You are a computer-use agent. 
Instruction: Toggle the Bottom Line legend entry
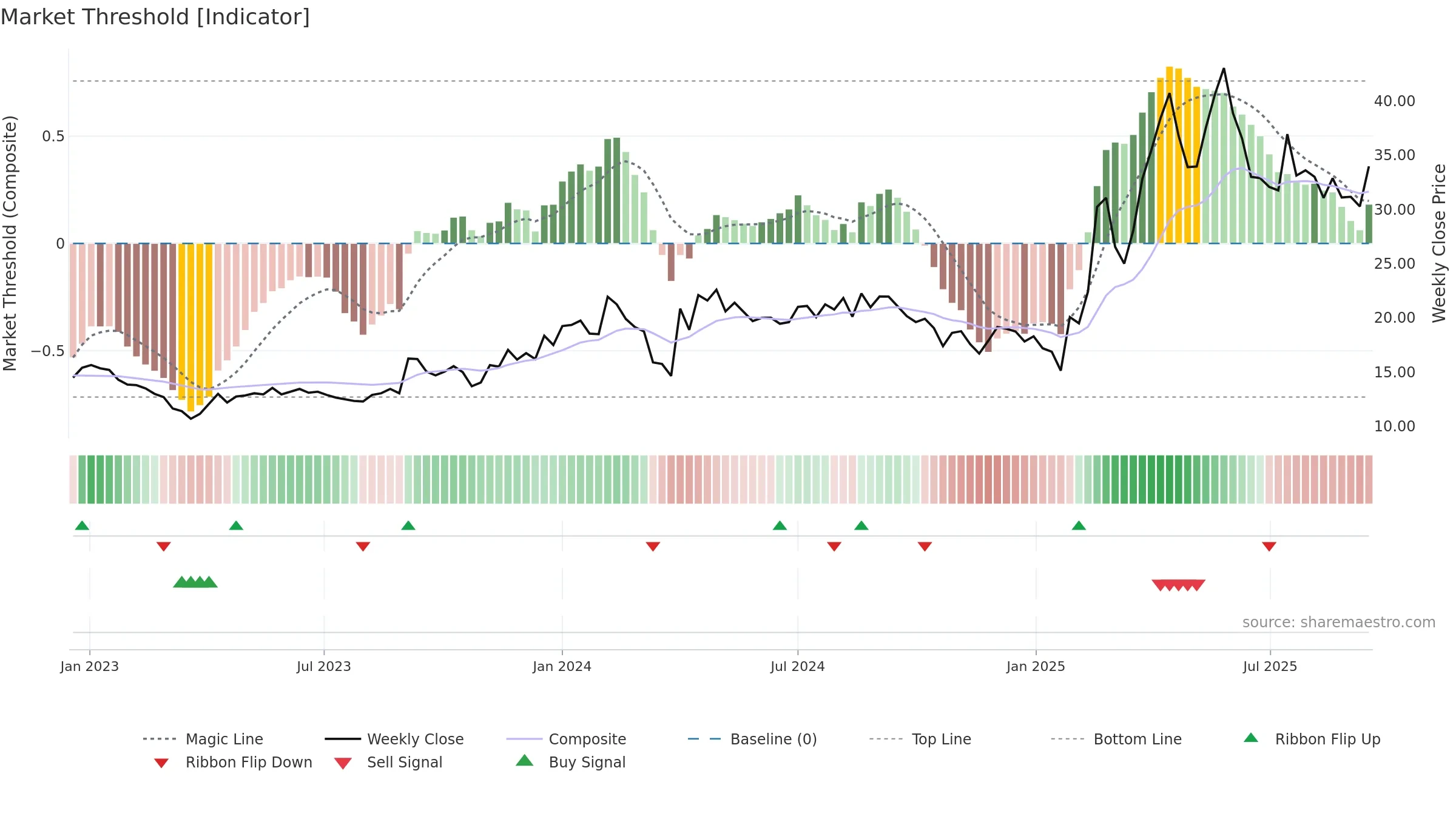pyautogui.click(x=1116, y=739)
